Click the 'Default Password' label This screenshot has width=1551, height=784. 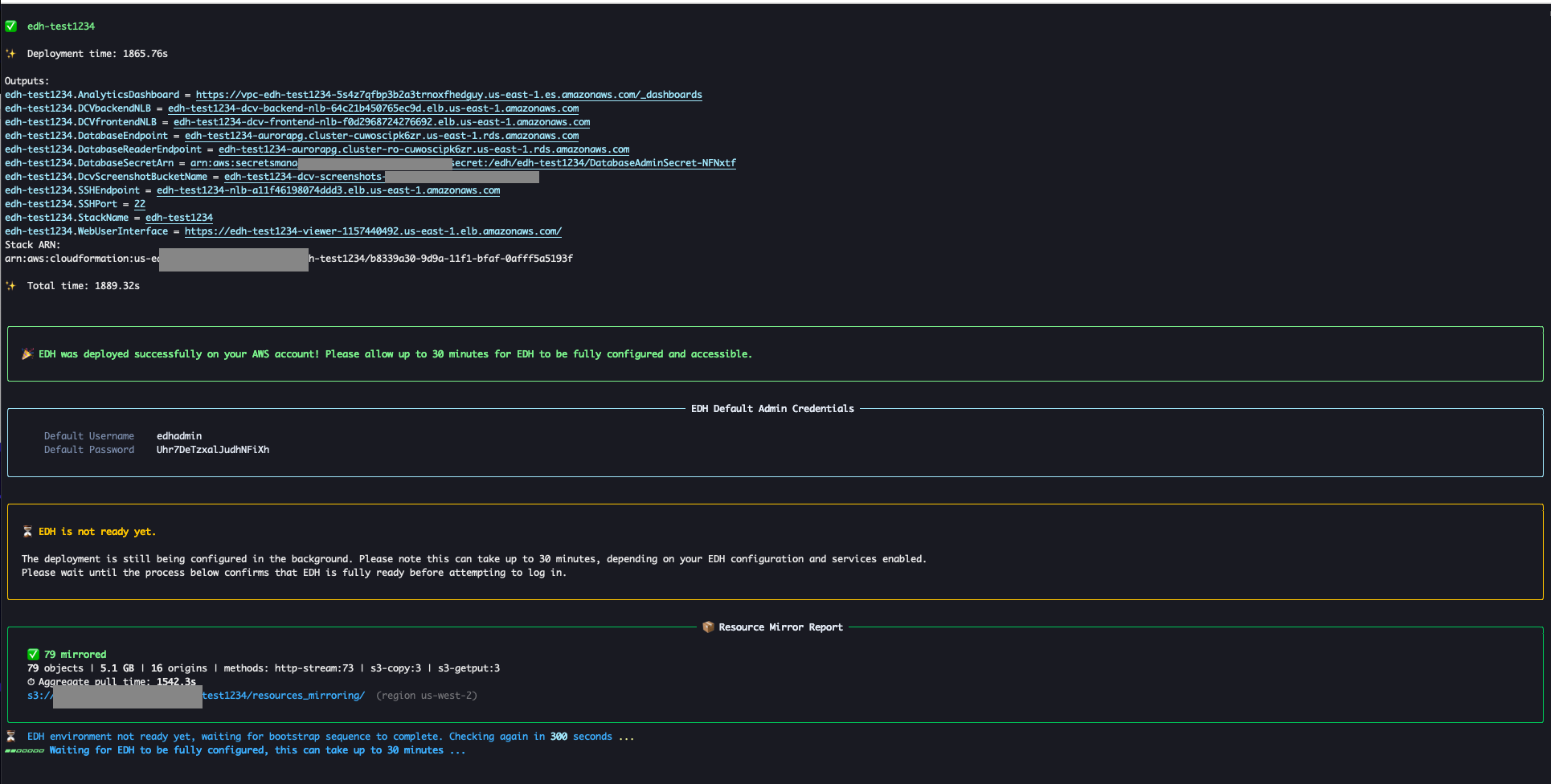[x=89, y=450]
